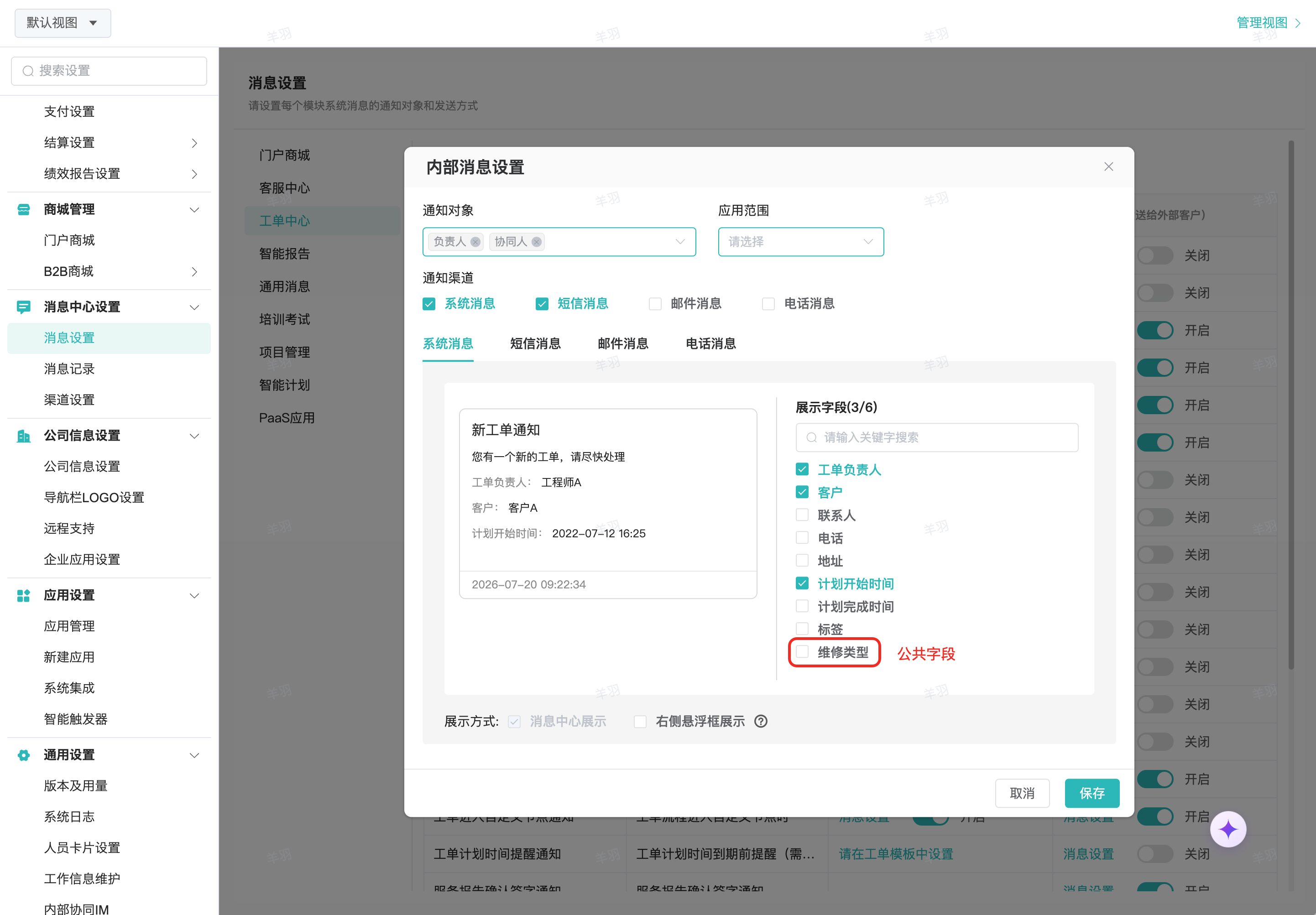Collapse the 商城管理 section
The height and width of the screenshot is (915, 1316).
click(194, 210)
